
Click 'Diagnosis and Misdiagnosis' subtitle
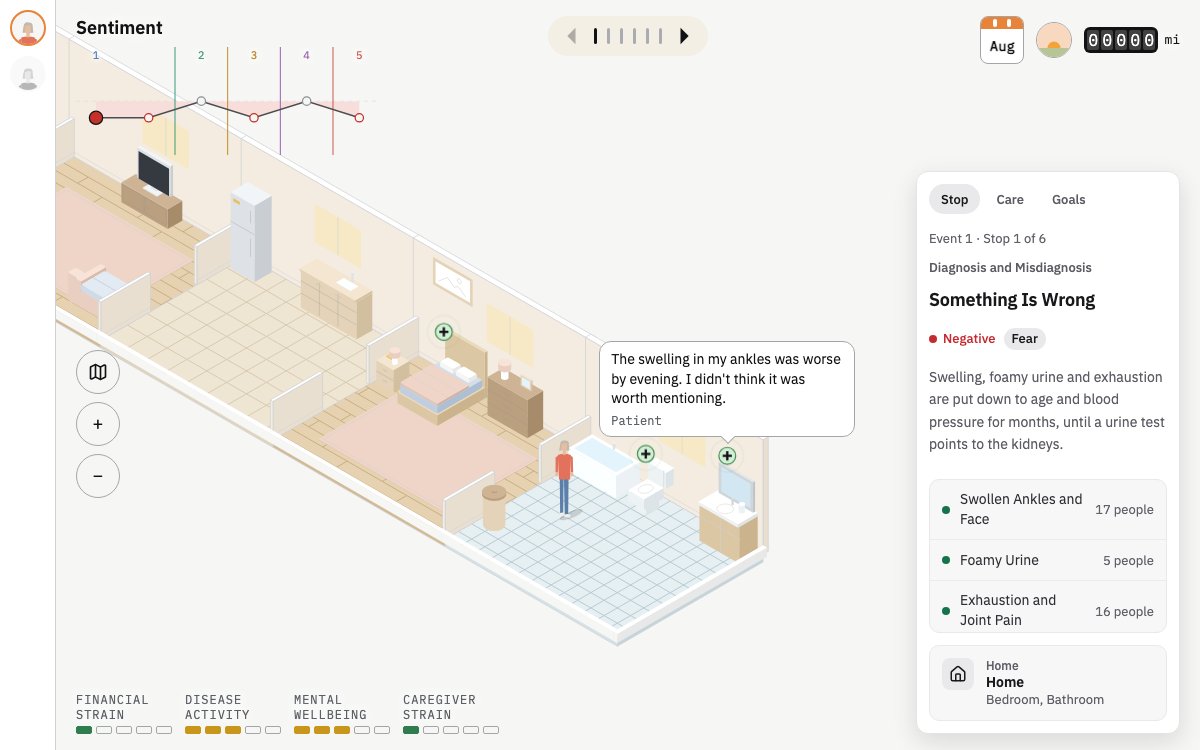pyautogui.click(x=1010, y=268)
